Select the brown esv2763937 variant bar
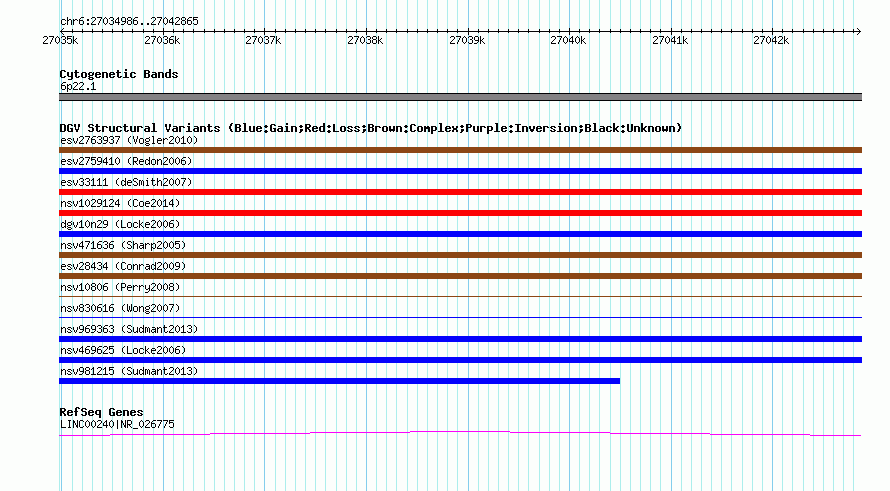This screenshot has width=890, height=491. point(460,150)
